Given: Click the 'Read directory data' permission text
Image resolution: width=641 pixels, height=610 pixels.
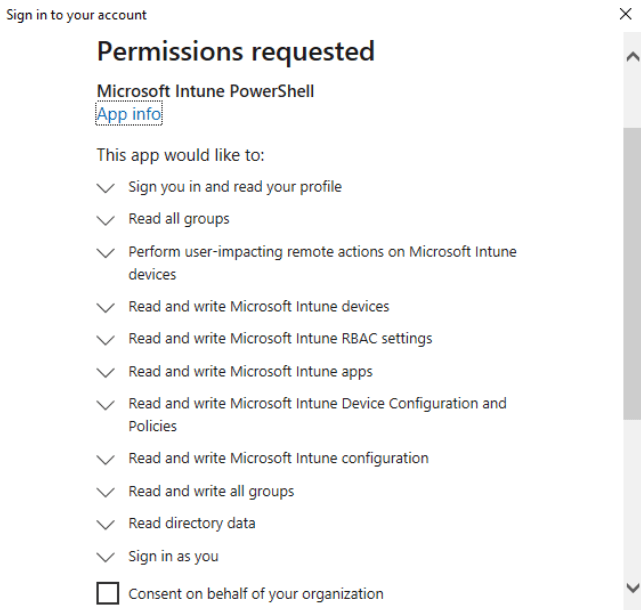Looking at the screenshot, I should 192,523.
